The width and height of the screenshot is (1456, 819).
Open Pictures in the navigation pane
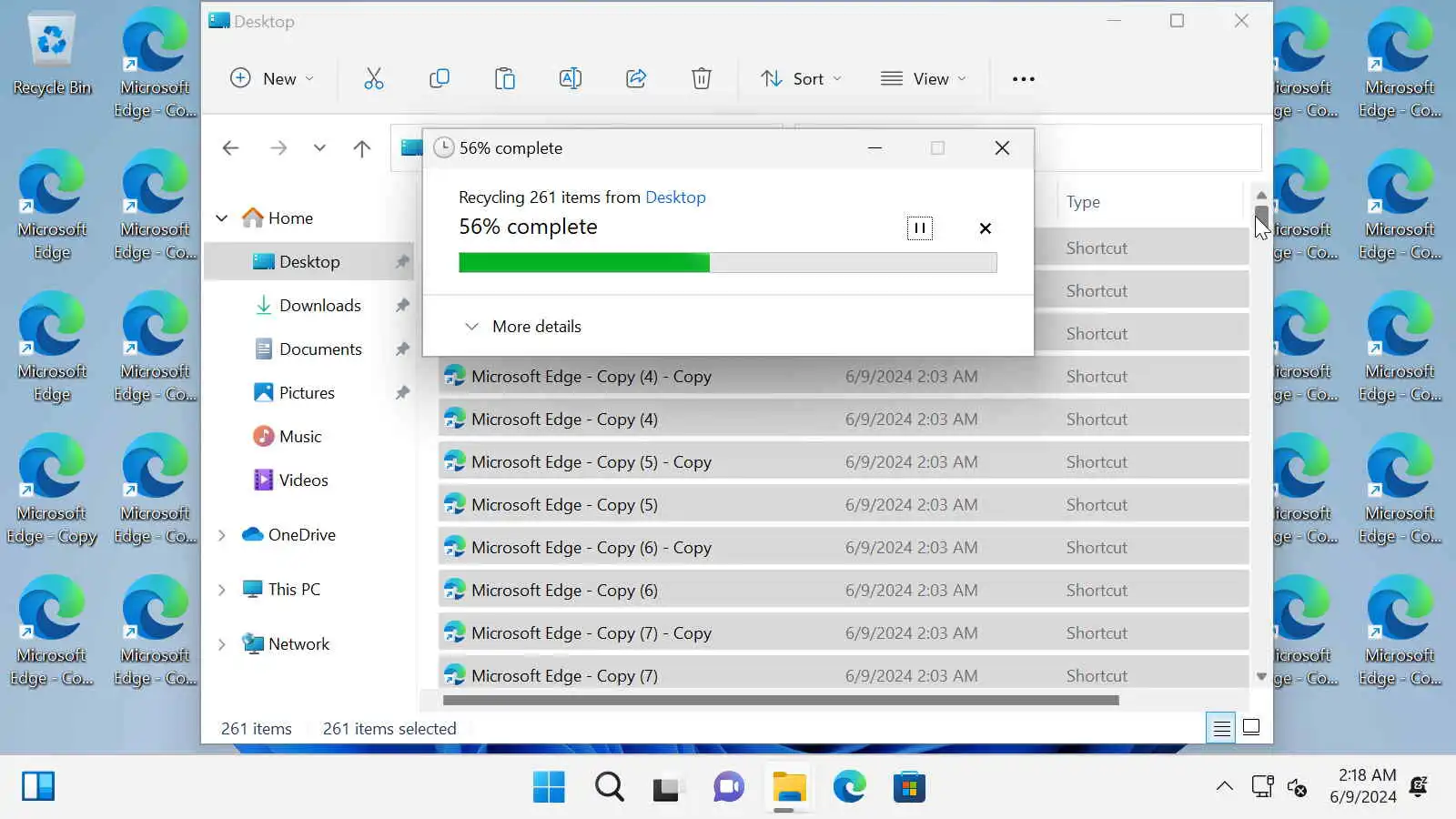(x=308, y=393)
